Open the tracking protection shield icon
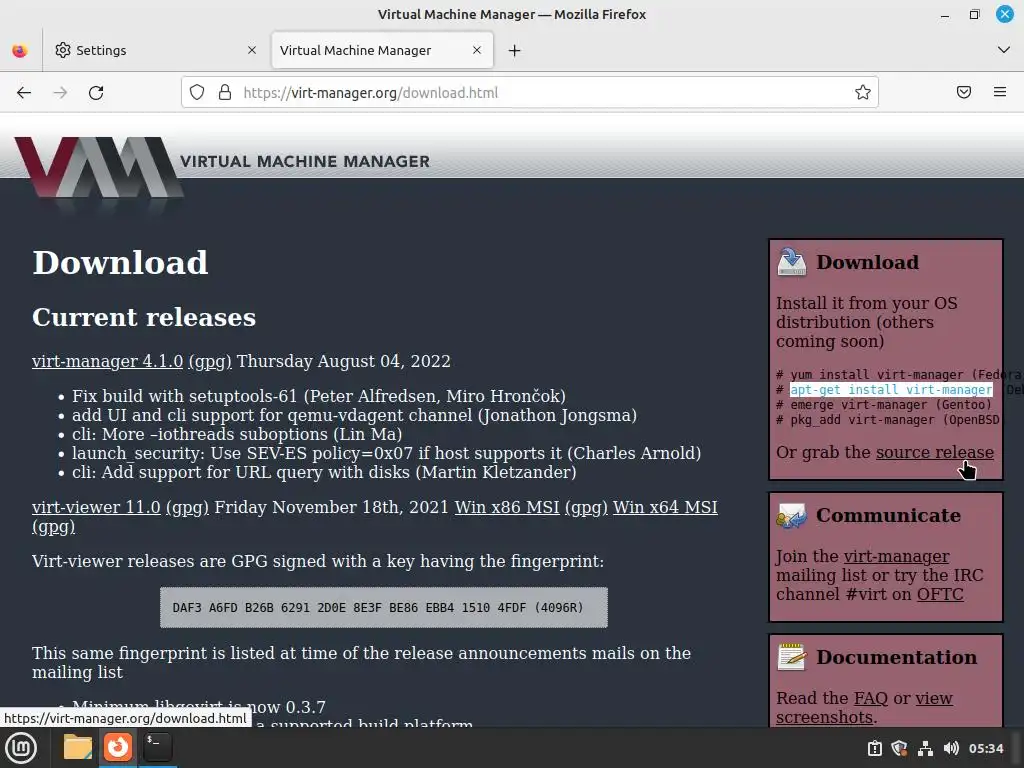 [x=197, y=92]
